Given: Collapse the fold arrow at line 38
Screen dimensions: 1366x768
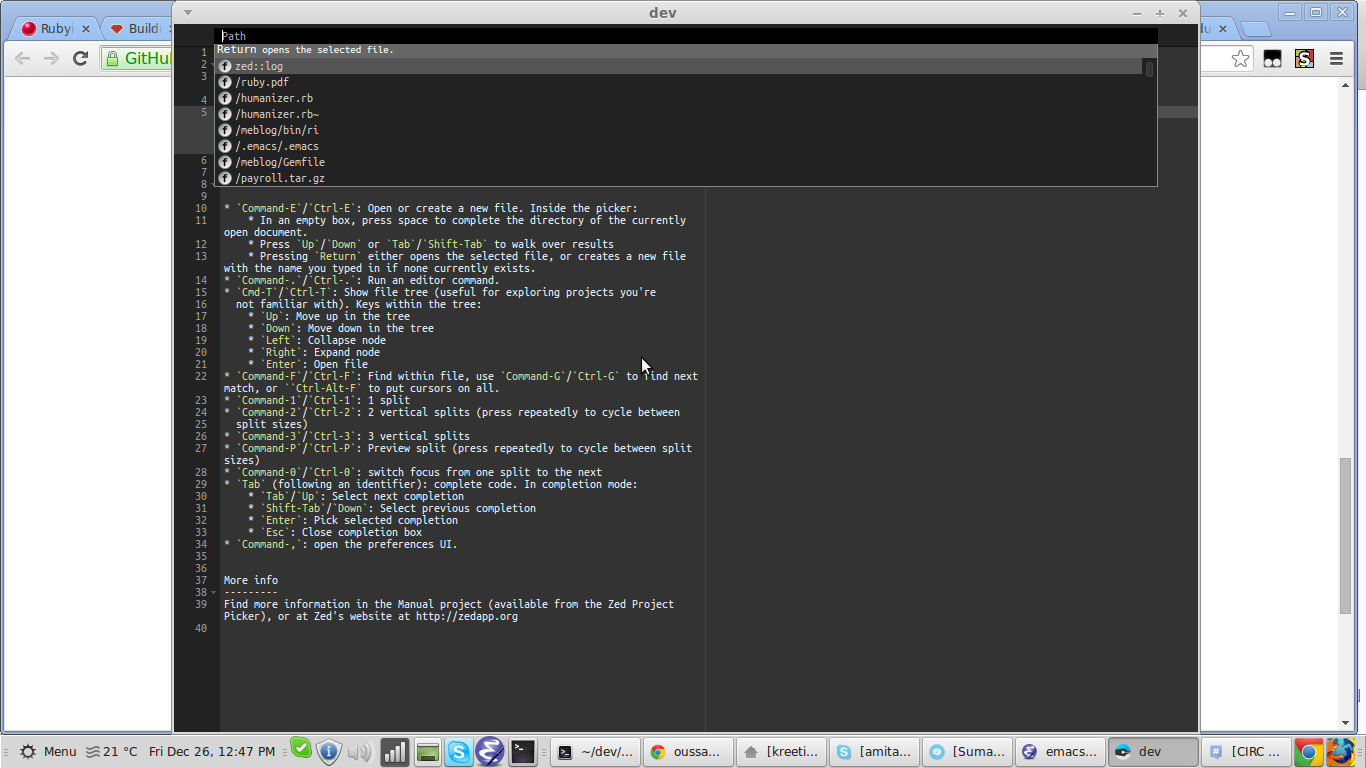Looking at the screenshot, I should point(213,592).
